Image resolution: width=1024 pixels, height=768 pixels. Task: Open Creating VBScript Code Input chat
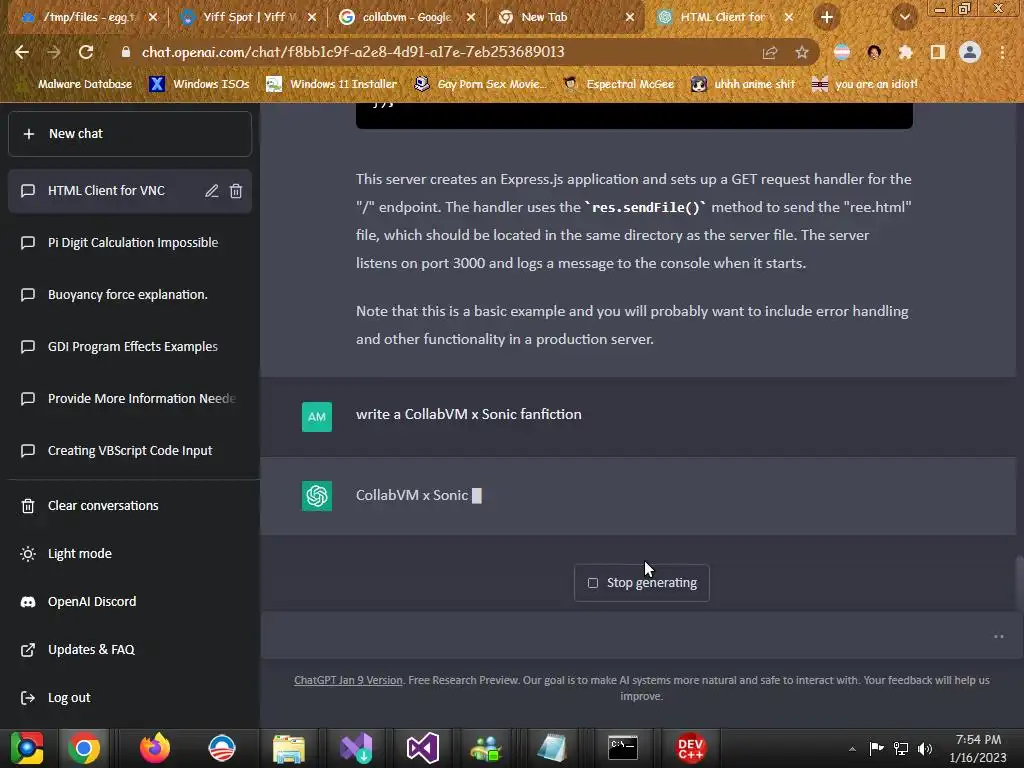click(130, 451)
